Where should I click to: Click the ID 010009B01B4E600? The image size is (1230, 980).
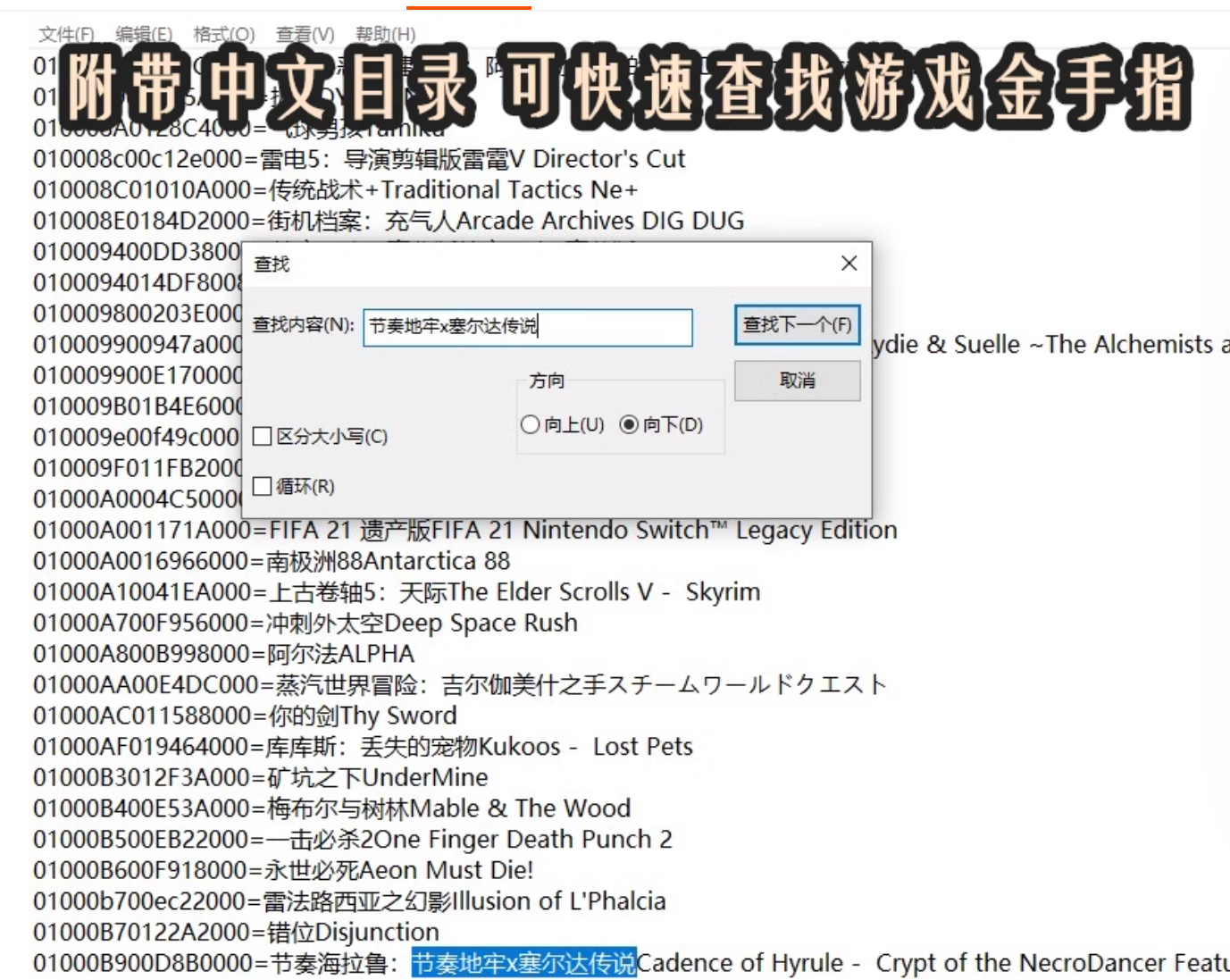[137, 406]
